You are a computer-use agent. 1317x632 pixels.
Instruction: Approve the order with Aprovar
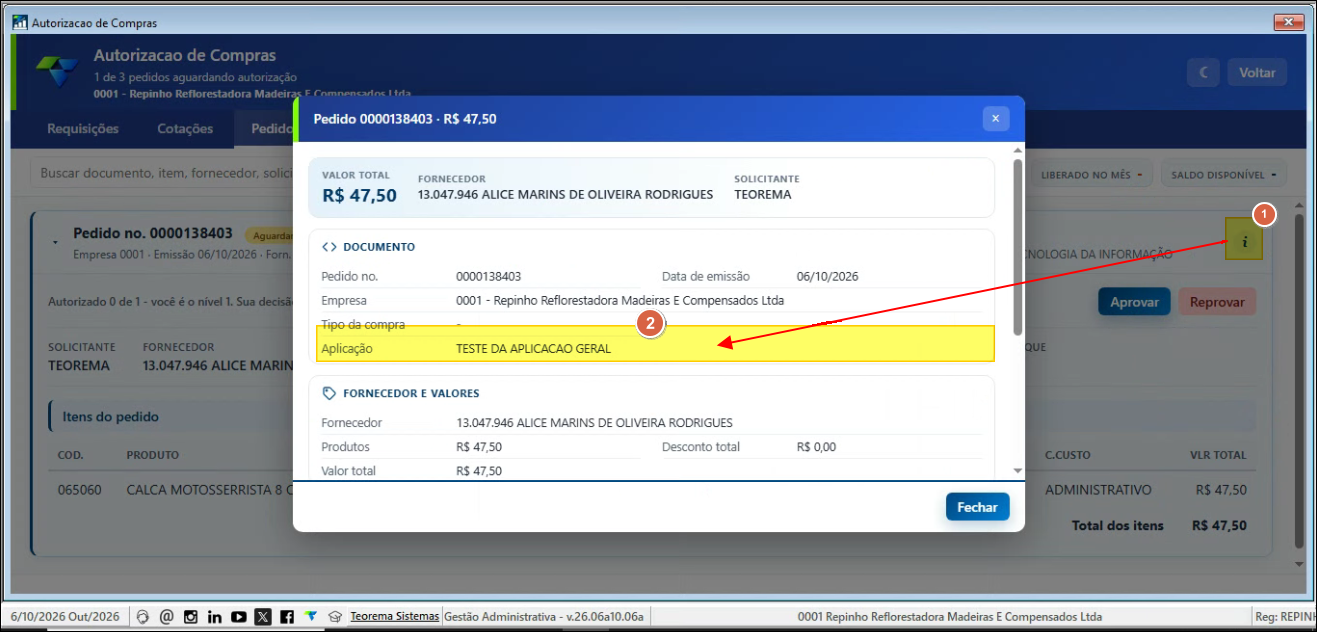[1134, 302]
